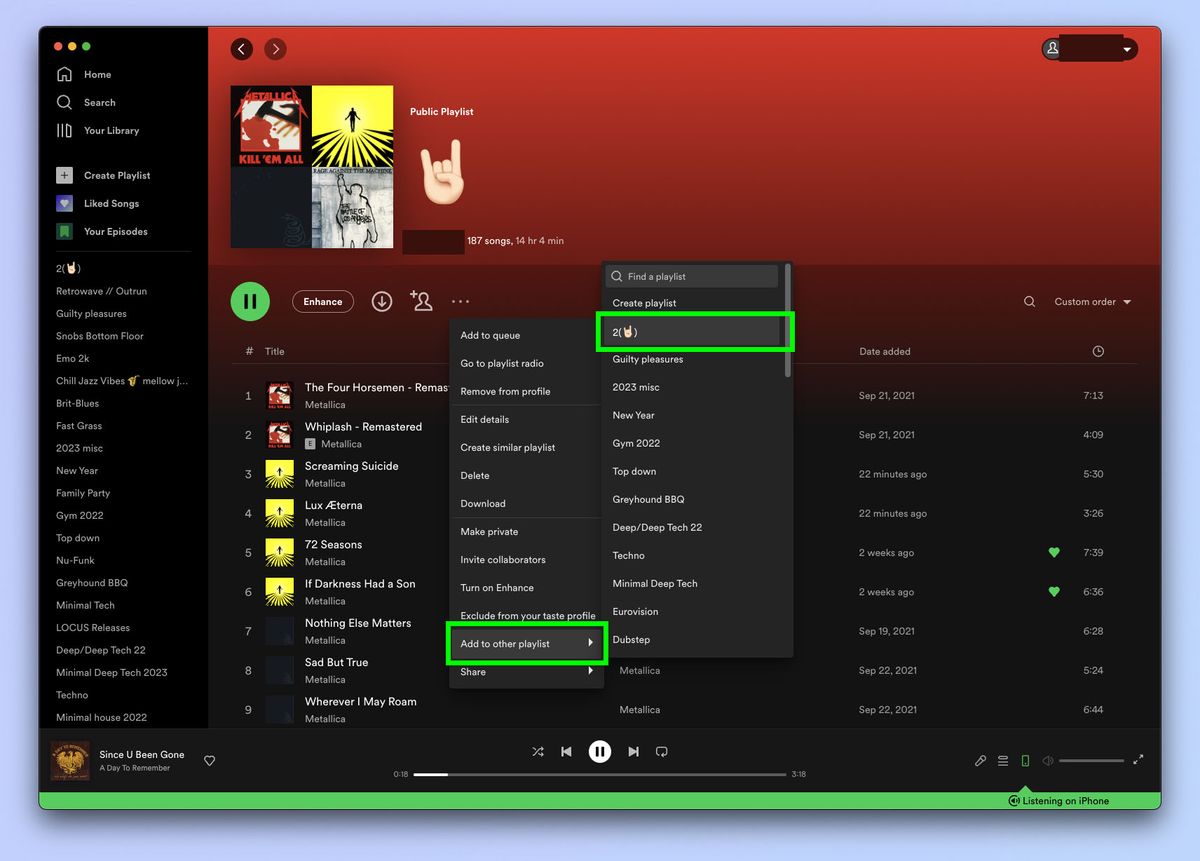Search within the playlist using the magnifier
This screenshot has height=861, width=1200.
click(x=1029, y=301)
